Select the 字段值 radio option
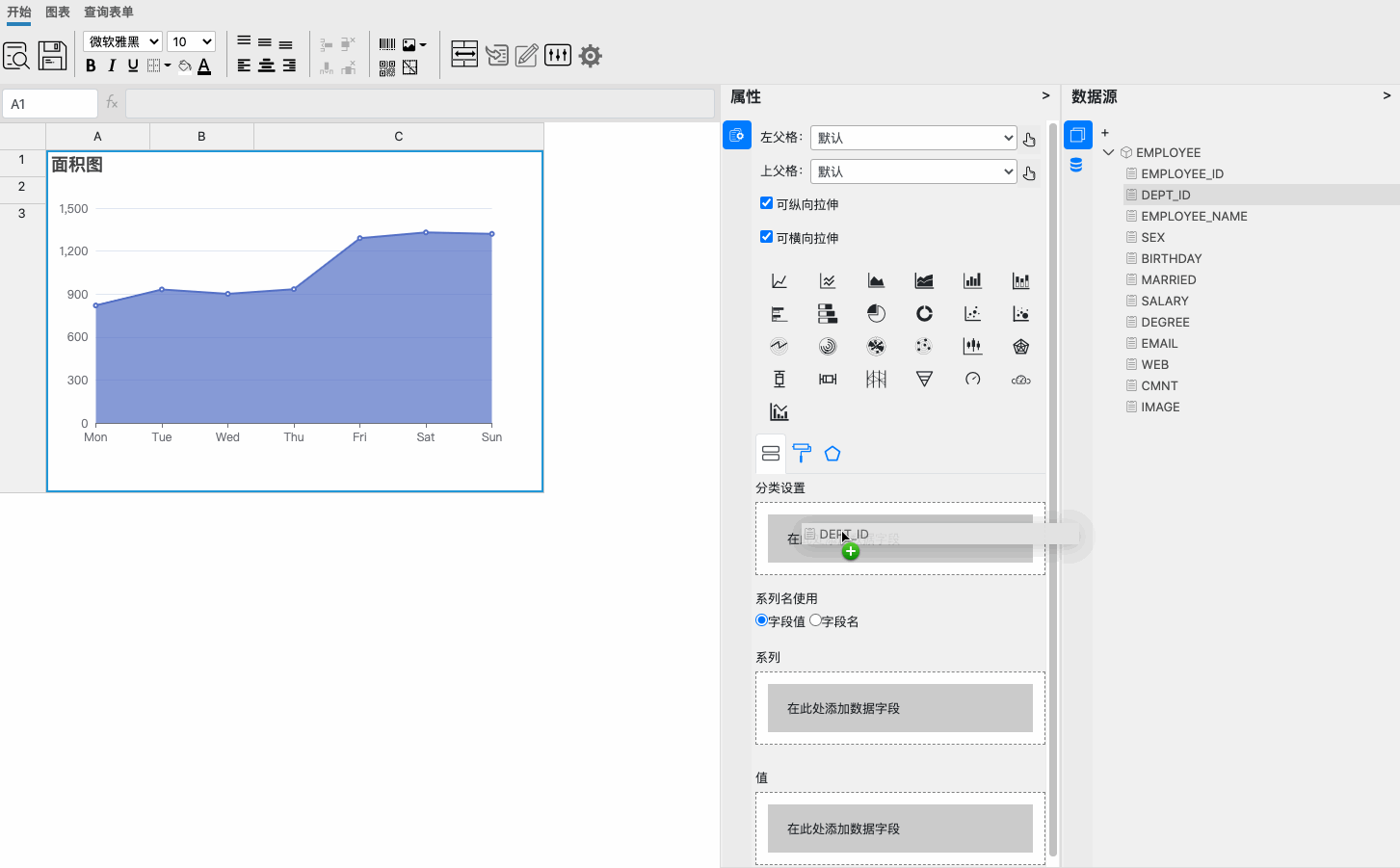Viewport: 1400px width, 868px height. point(761,620)
